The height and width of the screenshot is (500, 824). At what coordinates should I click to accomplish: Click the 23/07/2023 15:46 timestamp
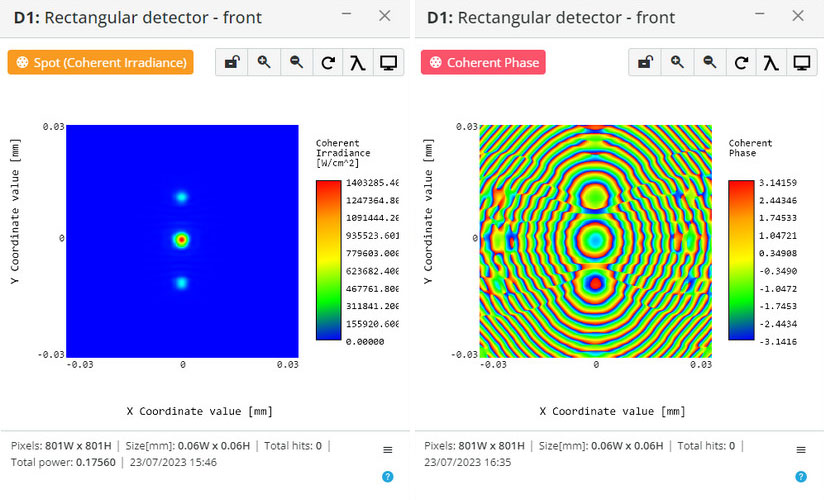tap(173, 462)
